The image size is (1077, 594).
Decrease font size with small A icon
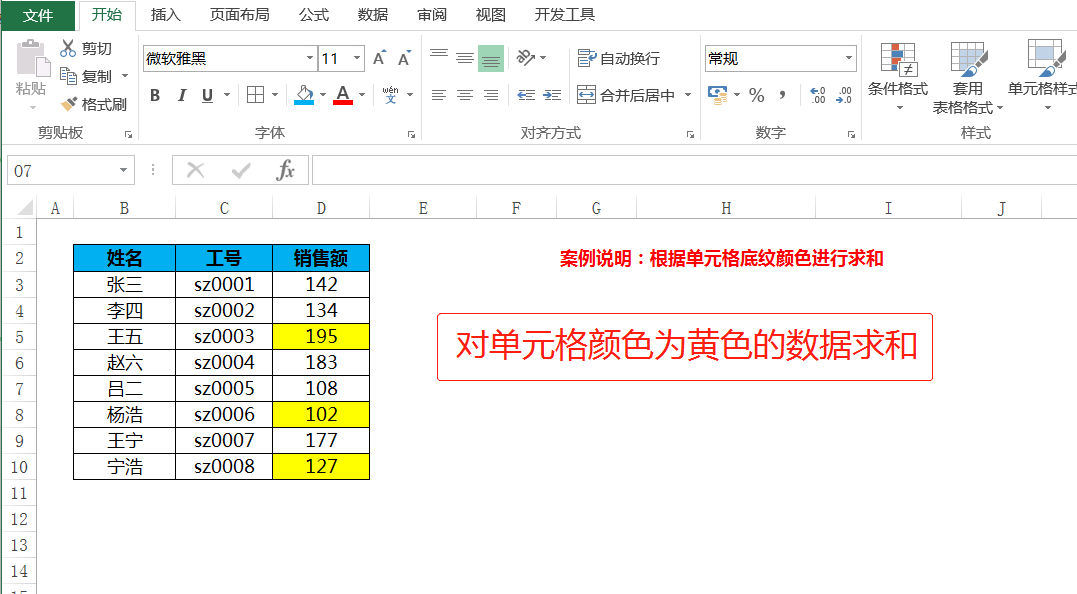(x=404, y=58)
